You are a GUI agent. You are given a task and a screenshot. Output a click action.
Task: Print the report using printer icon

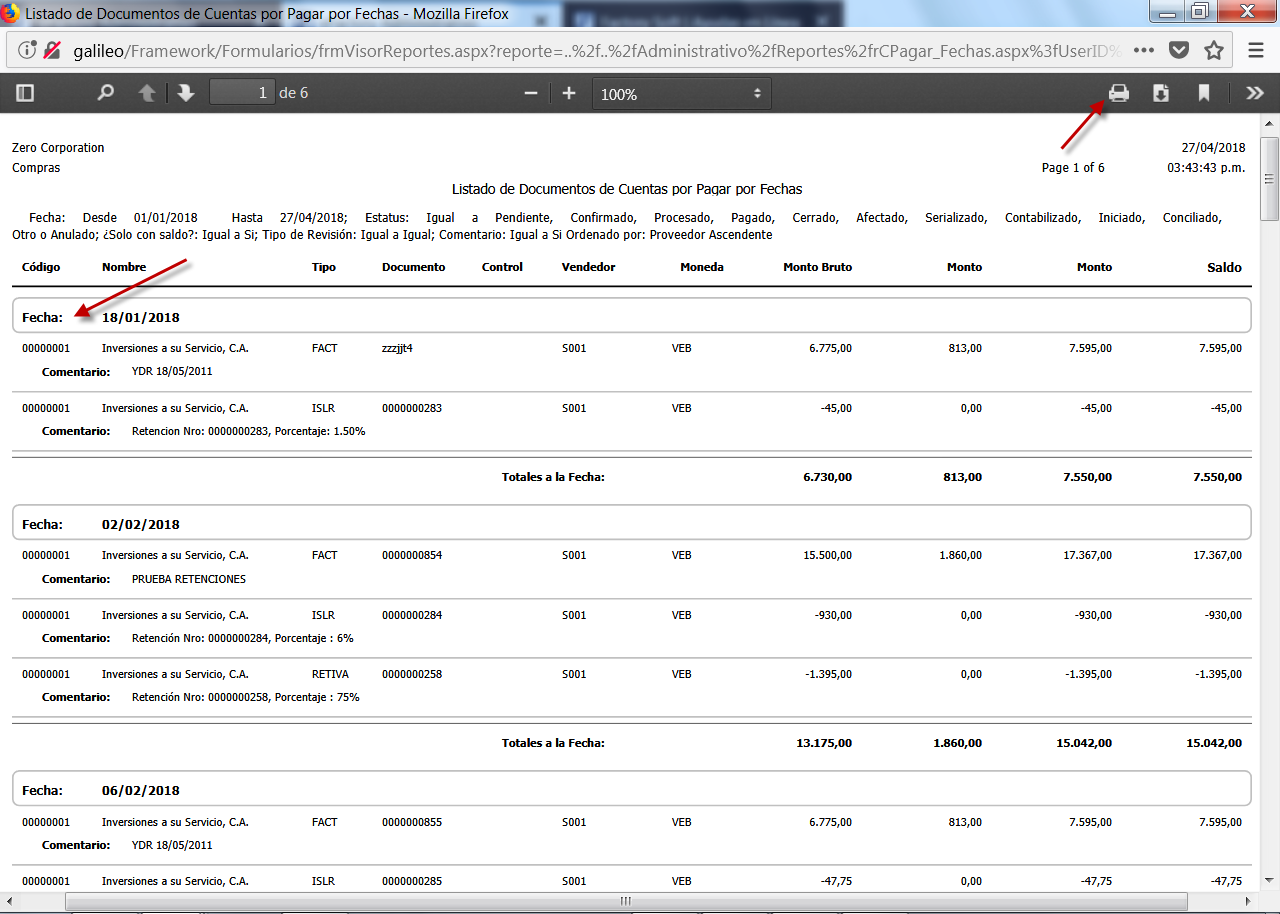[x=1118, y=93]
